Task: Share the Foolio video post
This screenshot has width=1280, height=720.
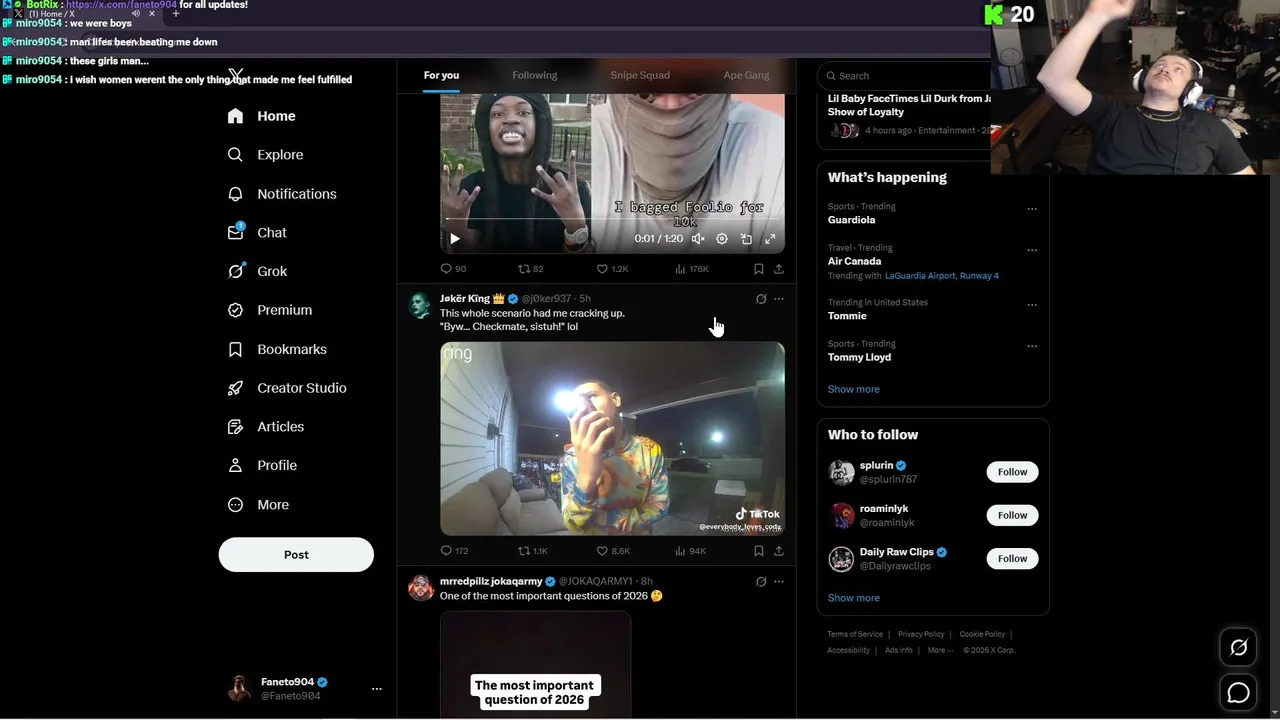Action: click(779, 269)
